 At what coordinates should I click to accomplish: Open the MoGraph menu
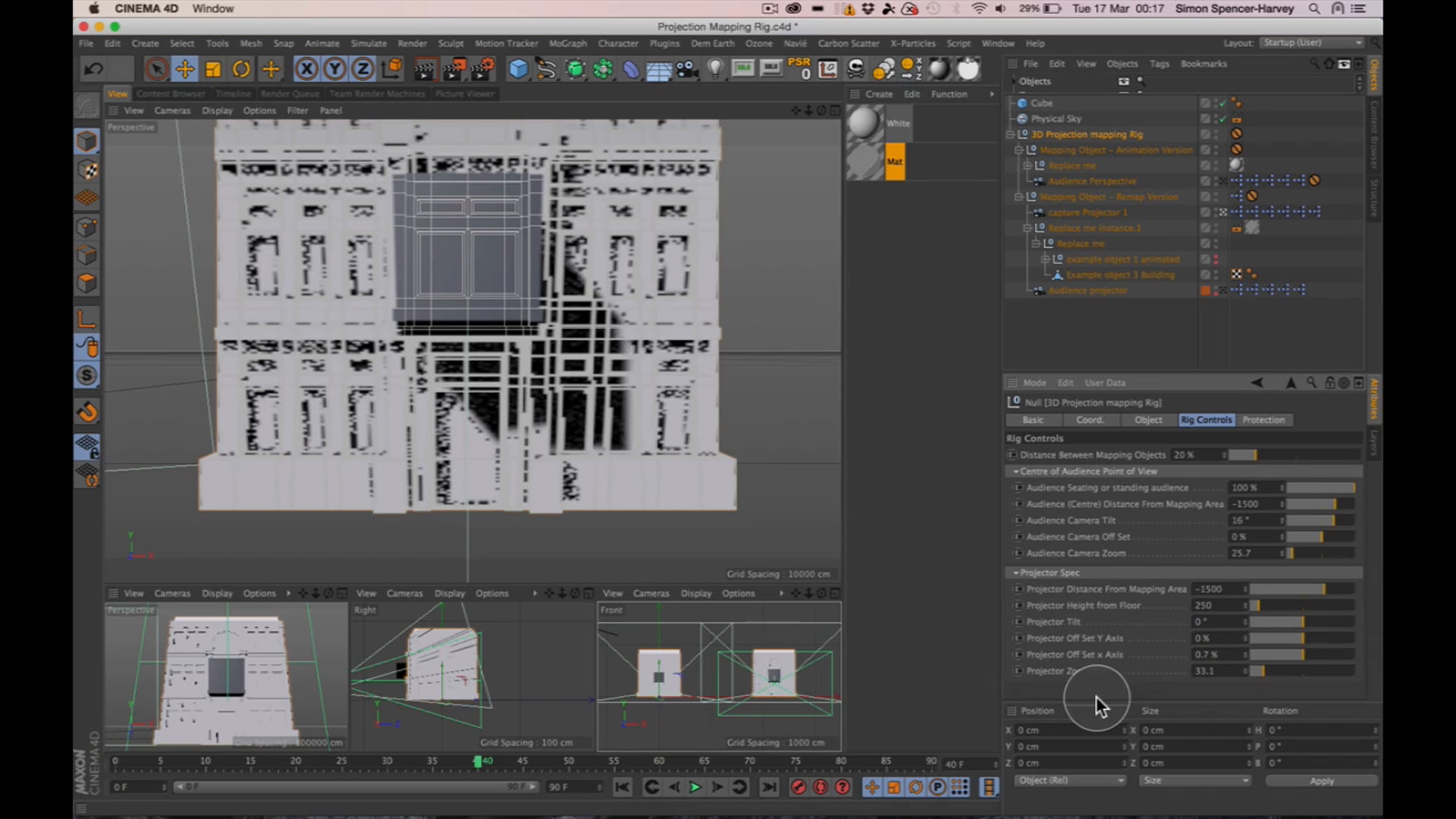[567, 43]
